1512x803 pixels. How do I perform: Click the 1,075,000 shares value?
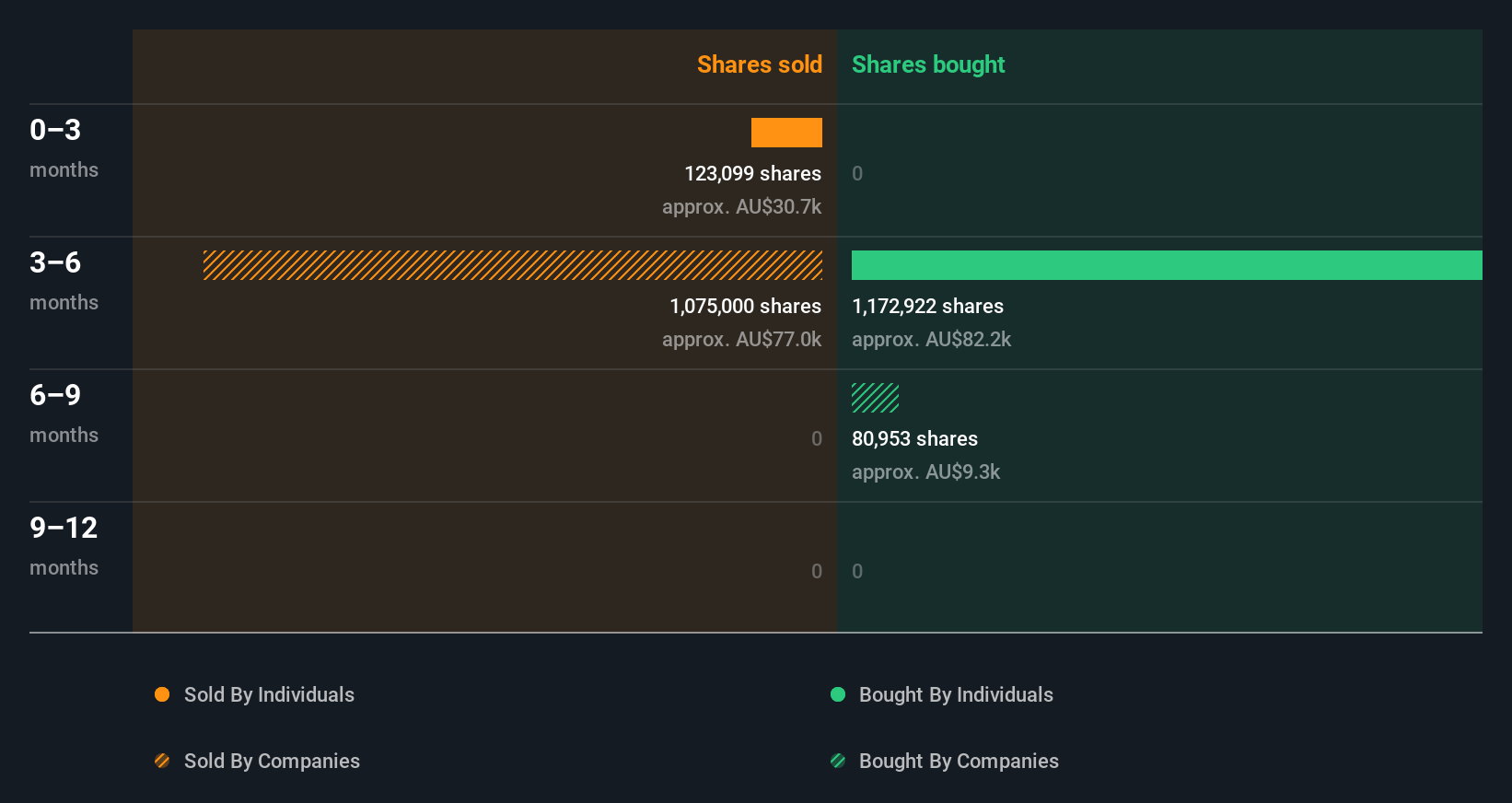point(745,306)
